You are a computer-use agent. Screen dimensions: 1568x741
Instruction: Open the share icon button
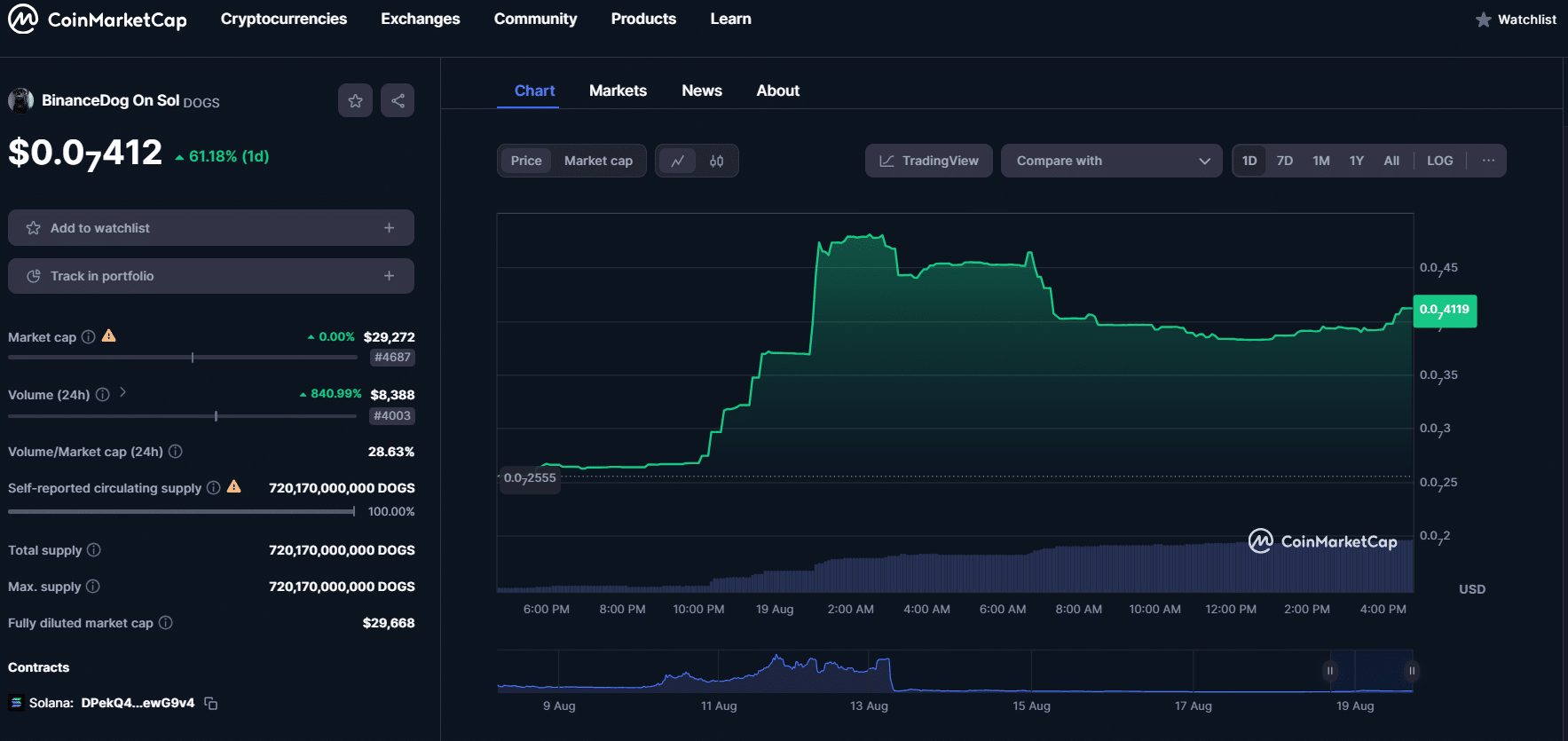398,100
